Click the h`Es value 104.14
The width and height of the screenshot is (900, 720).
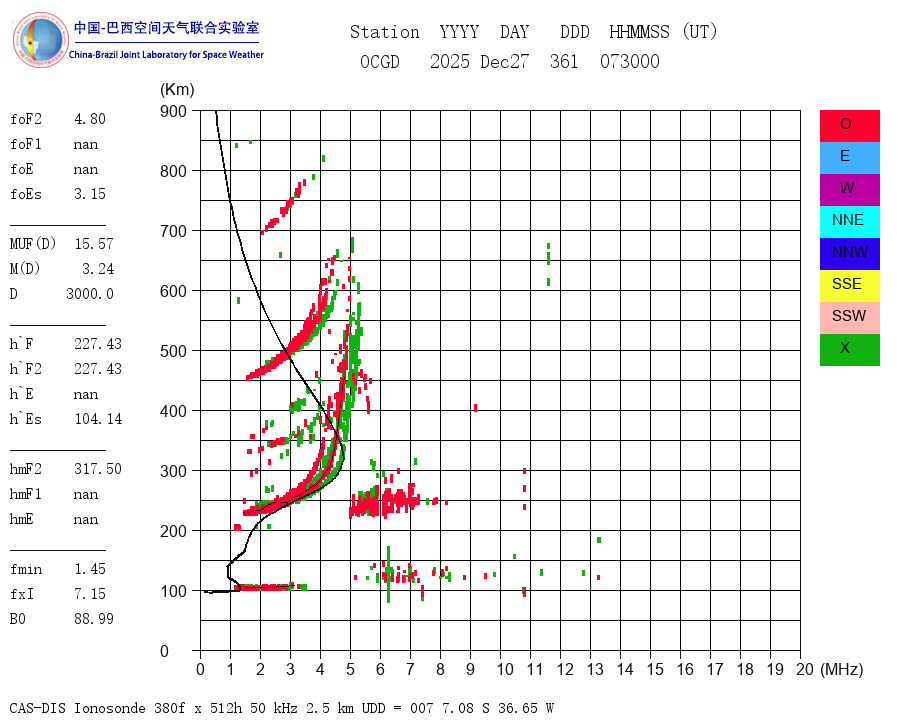pyautogui.click(x=98, y=419)
